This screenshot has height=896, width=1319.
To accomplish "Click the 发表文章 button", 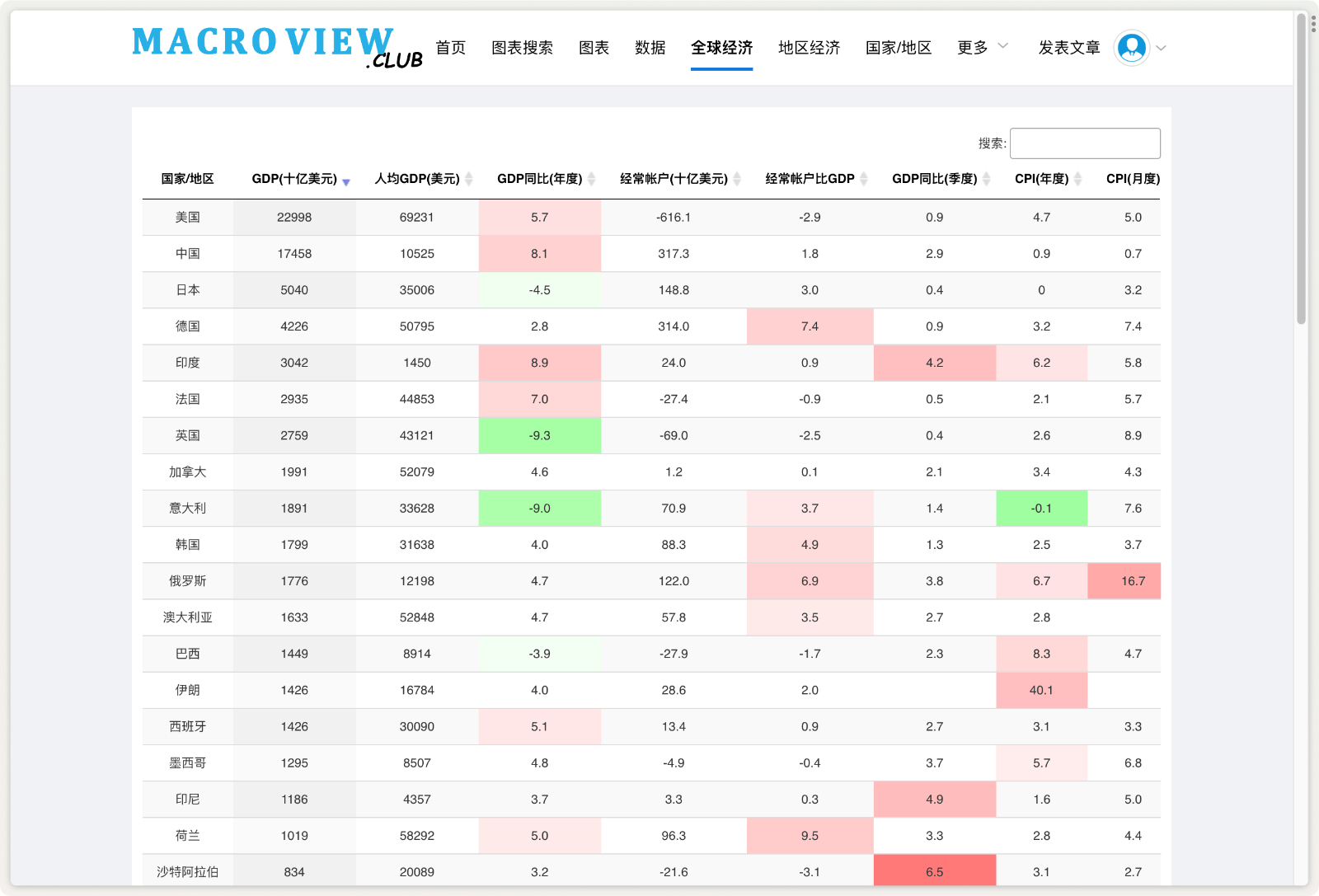I will click(1069, 48).
